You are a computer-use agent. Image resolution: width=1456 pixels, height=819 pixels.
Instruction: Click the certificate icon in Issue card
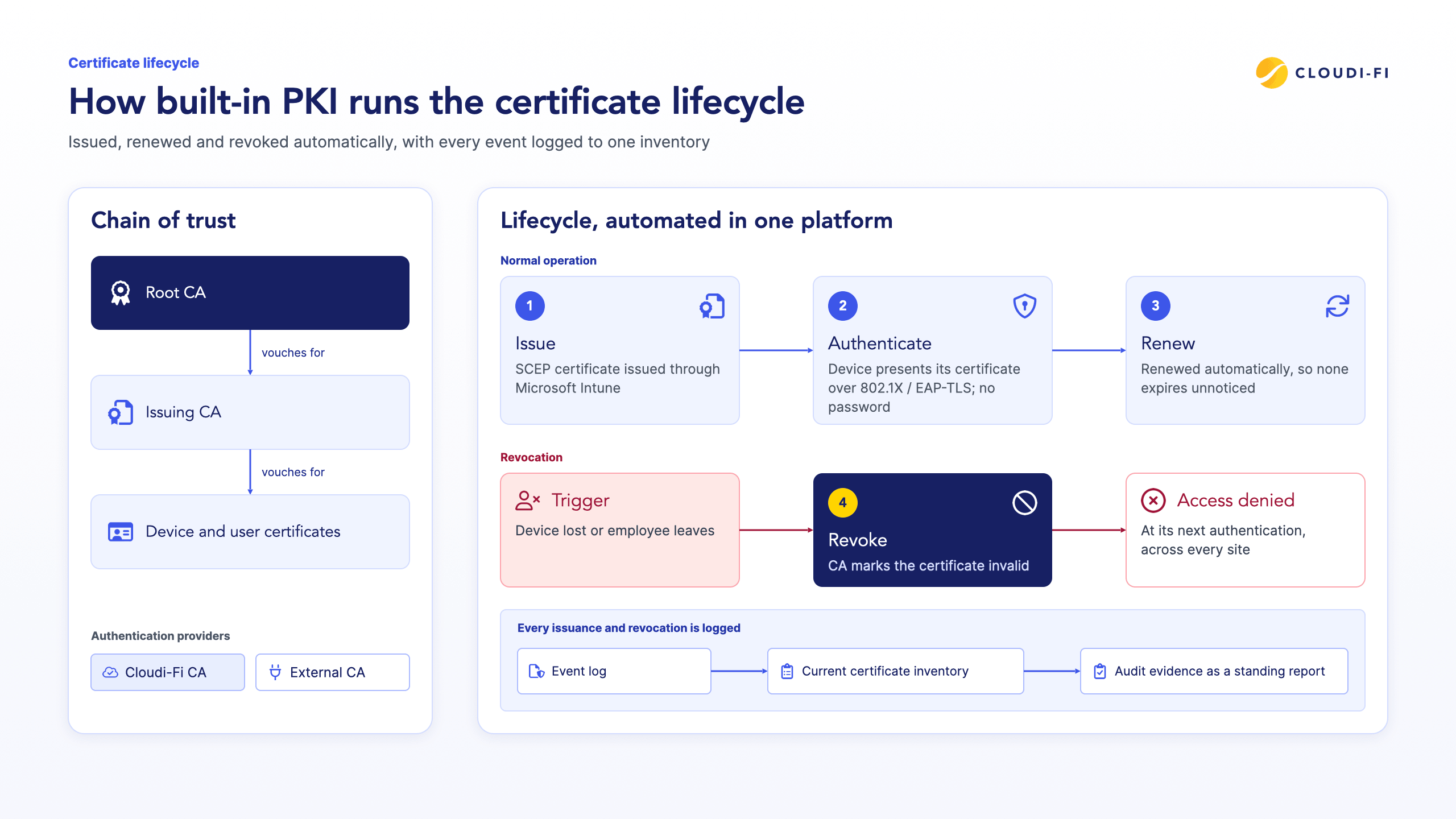[712, 306]
